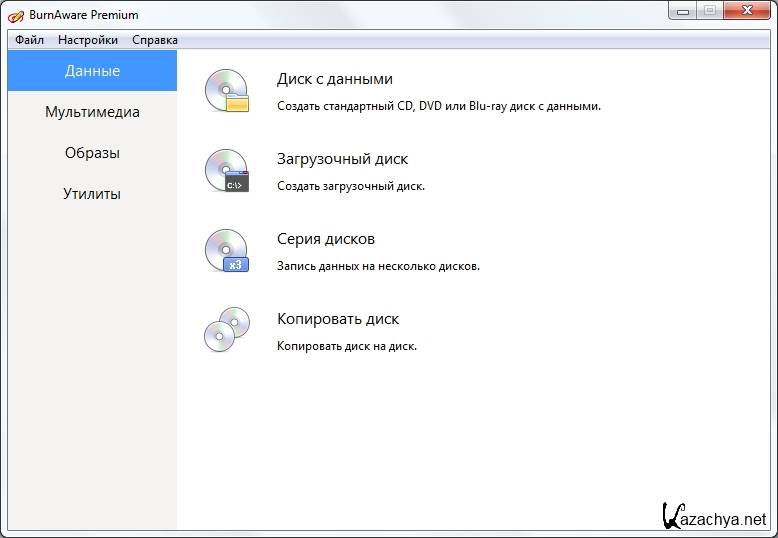Open the Справка menu

coord(155,40)
